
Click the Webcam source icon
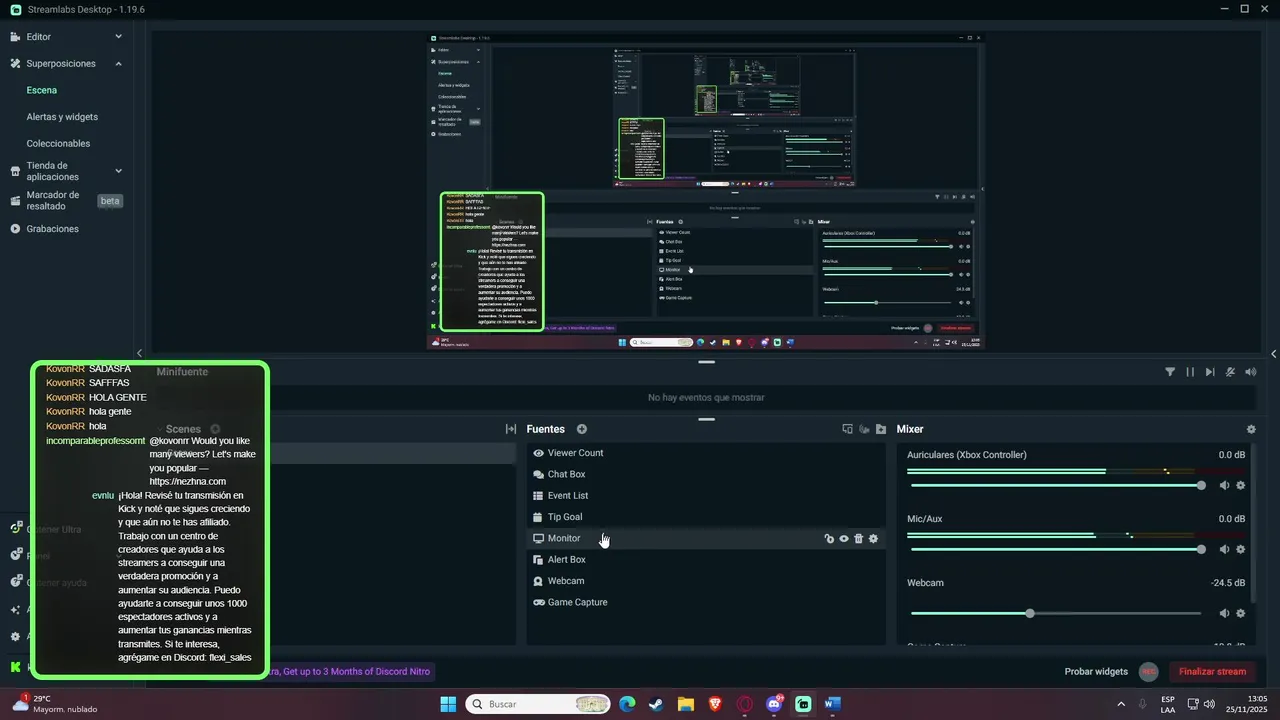539,581
